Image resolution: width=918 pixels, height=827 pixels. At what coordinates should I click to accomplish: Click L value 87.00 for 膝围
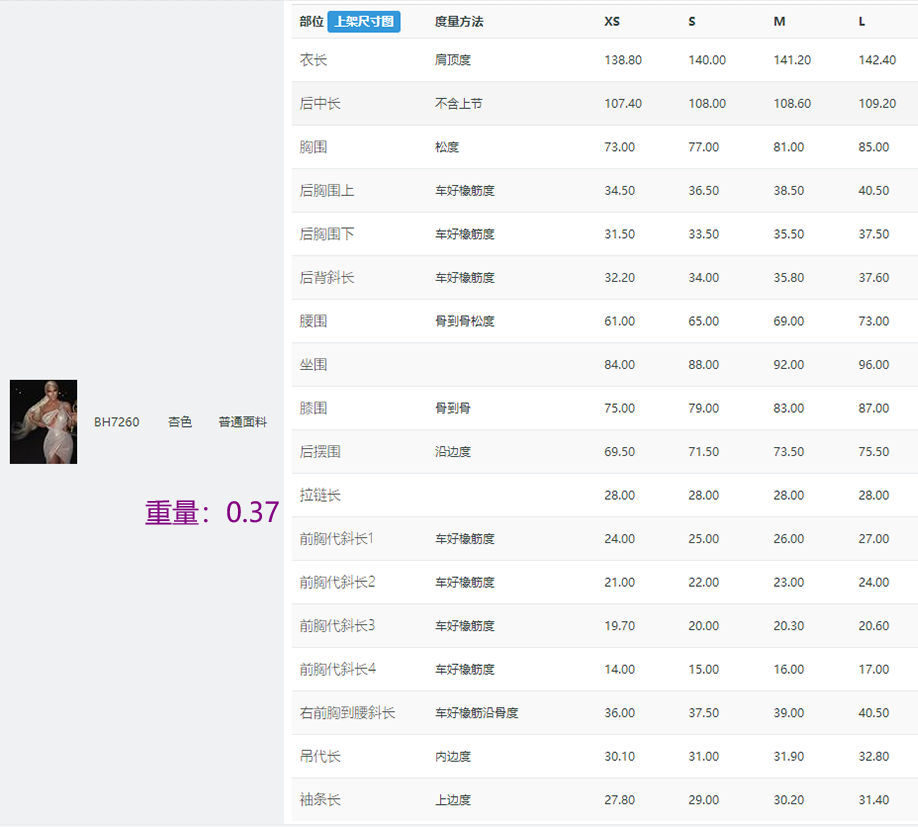click(874, 408)
